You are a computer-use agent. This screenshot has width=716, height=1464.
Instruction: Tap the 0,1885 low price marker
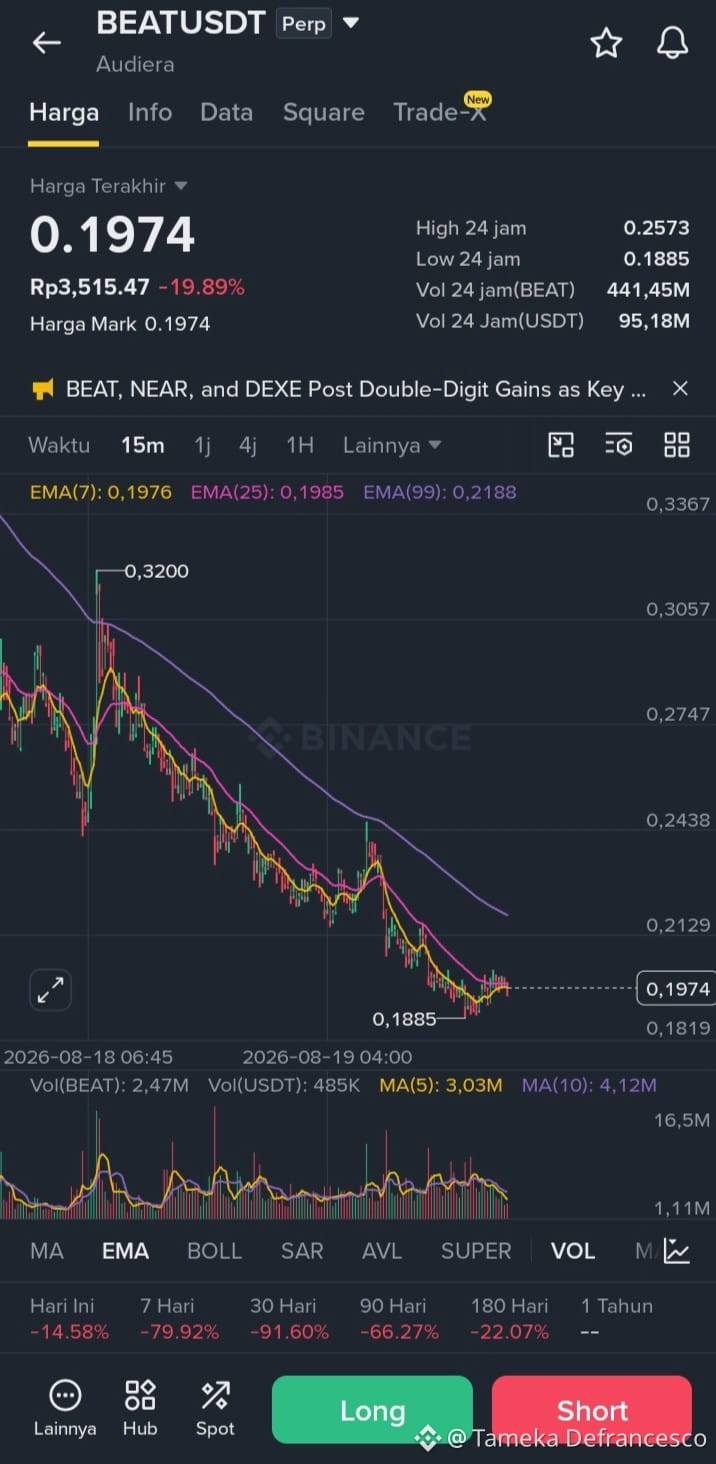[405, 1019]
